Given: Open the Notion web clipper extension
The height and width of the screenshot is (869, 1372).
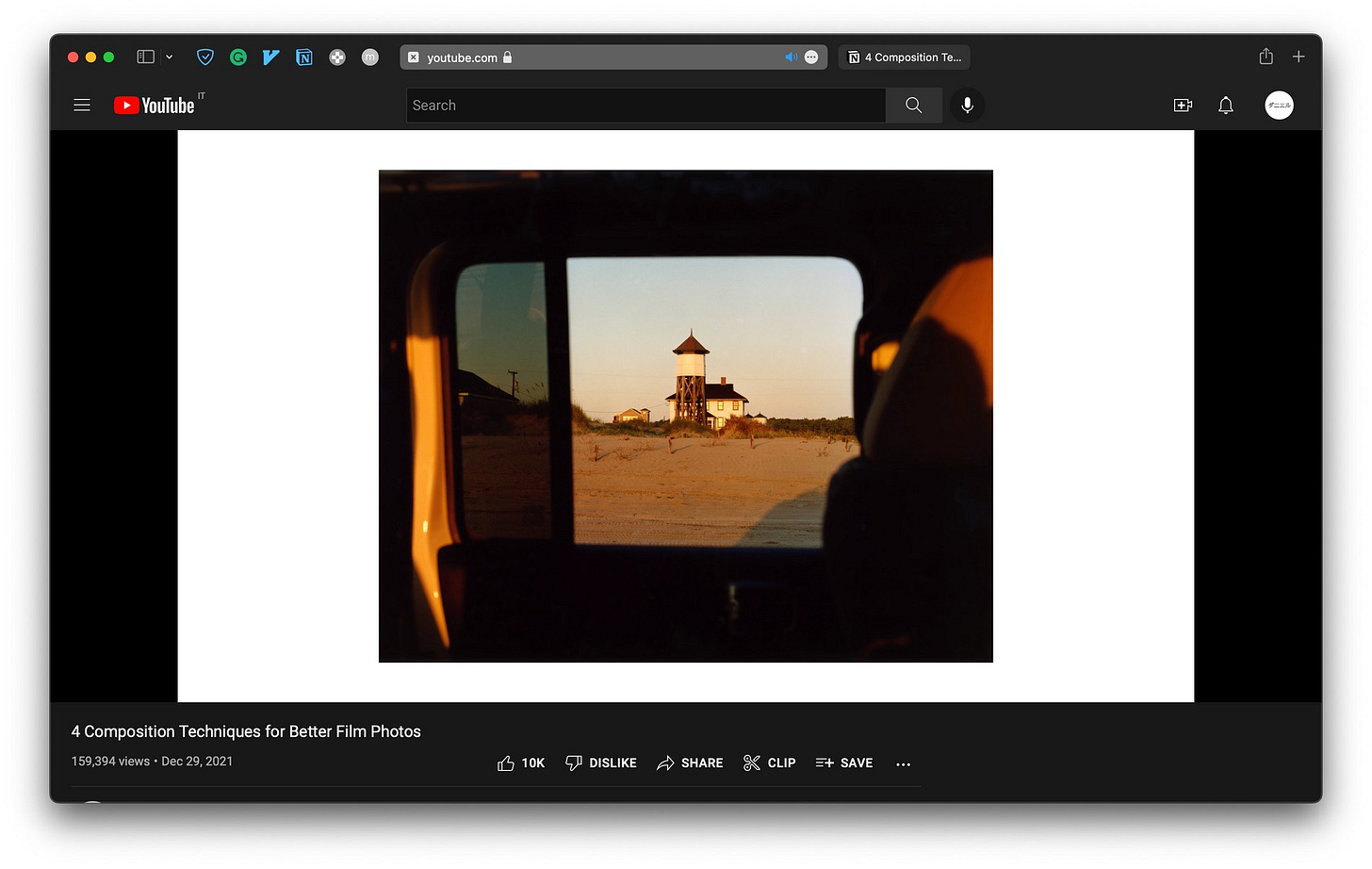Looking at the screenshot, I should (303, 57).
